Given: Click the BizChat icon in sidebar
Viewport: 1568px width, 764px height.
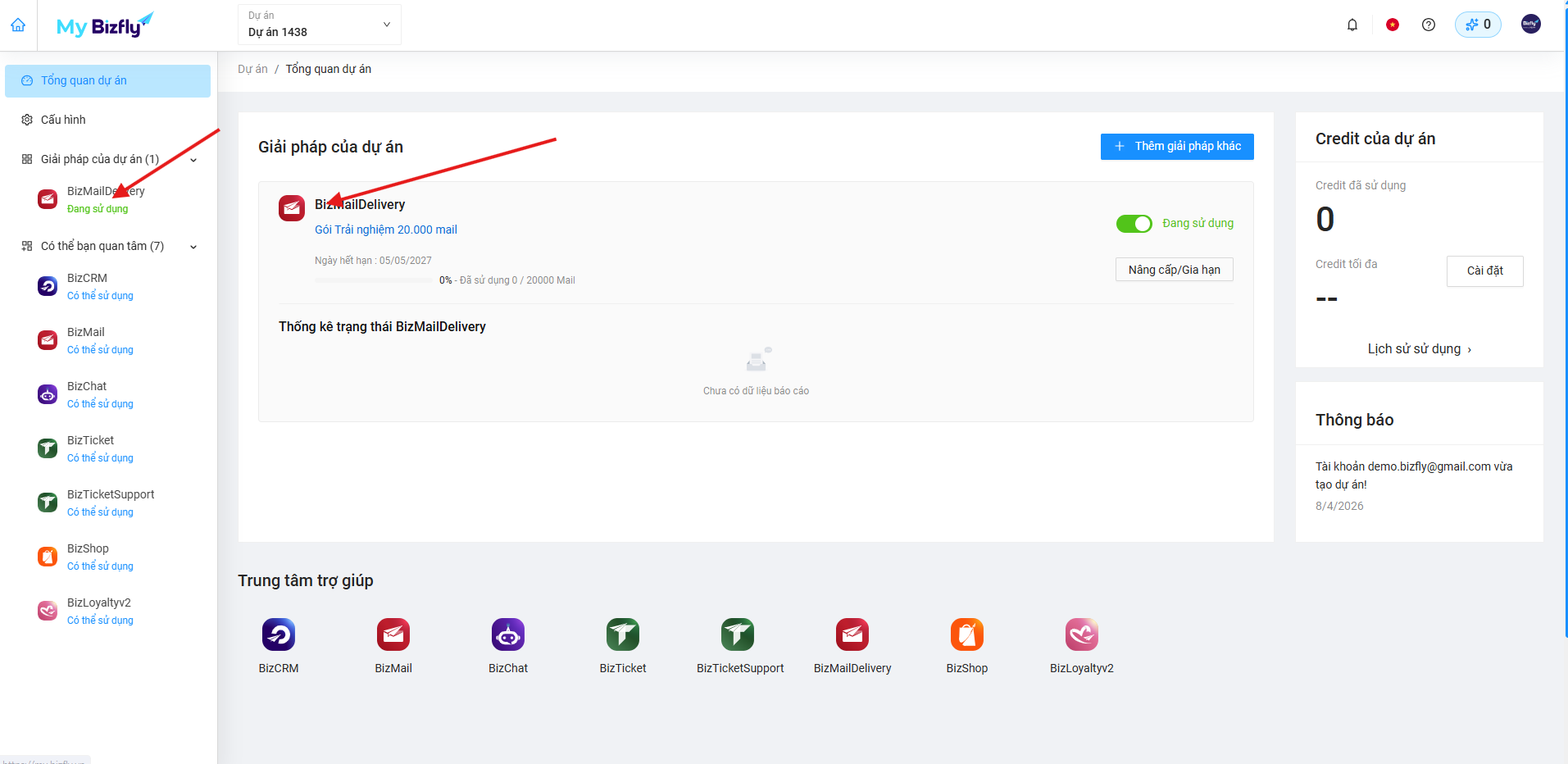Looking at the screenshot, I should [48, 394].
